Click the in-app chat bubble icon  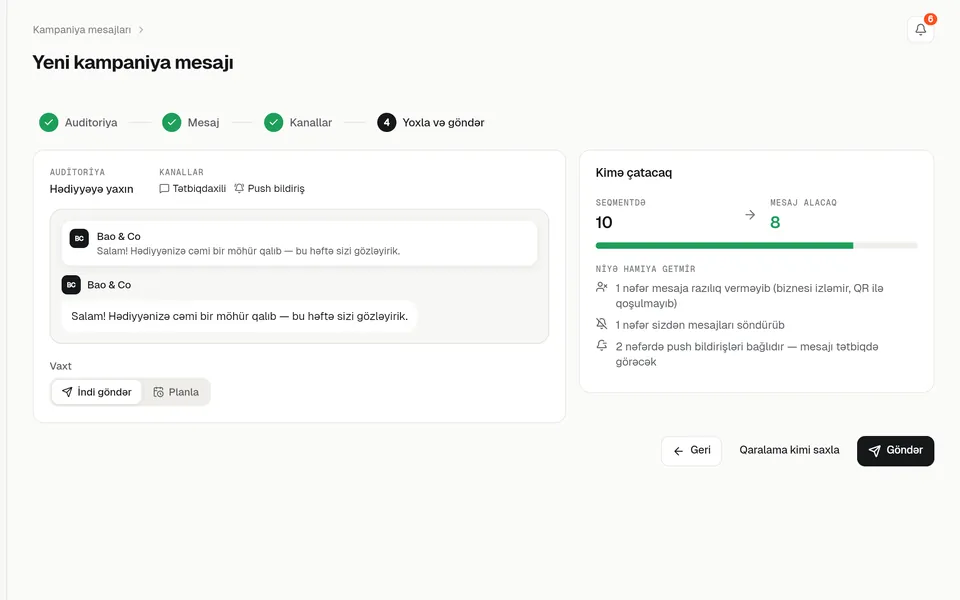(164, 189)
